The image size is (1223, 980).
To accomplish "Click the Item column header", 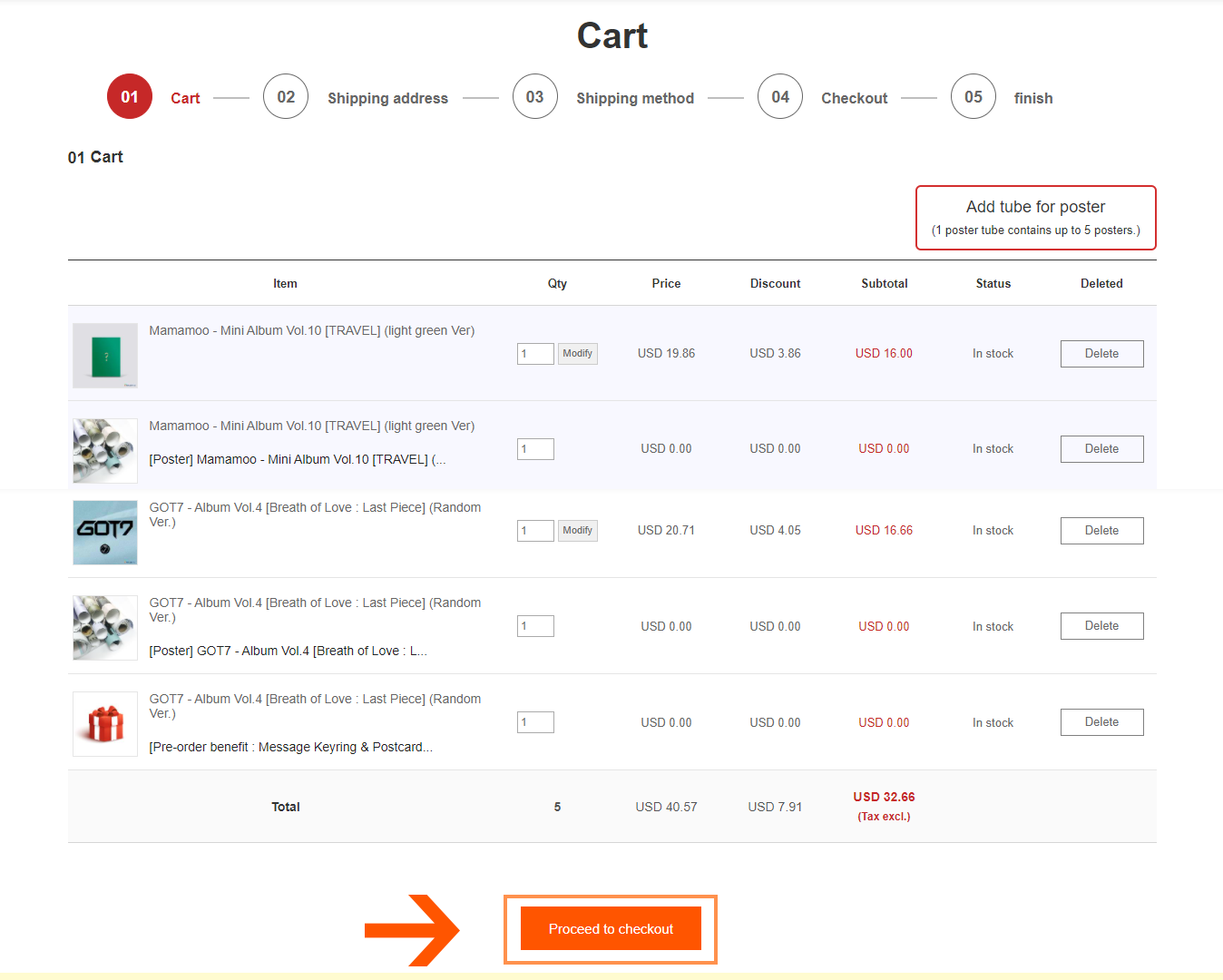I will tap(285, 283).
